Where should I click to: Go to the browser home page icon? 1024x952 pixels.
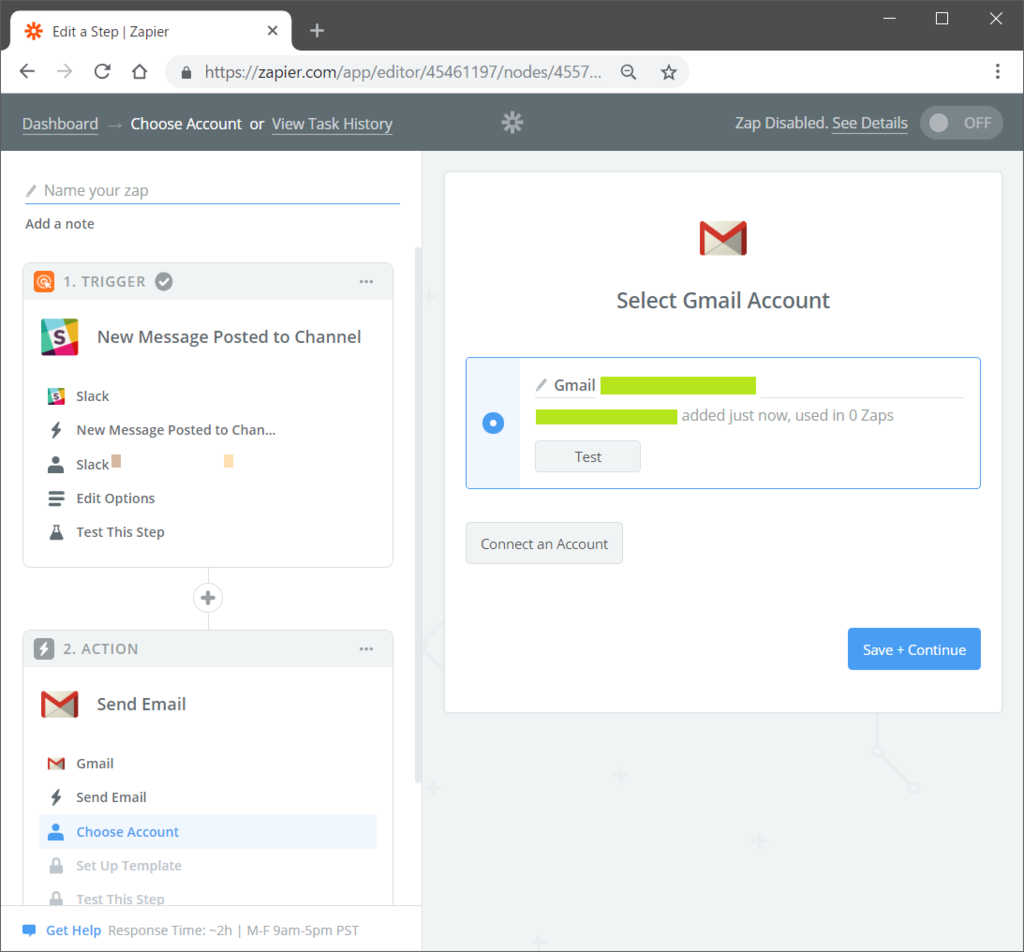(139, 71)
